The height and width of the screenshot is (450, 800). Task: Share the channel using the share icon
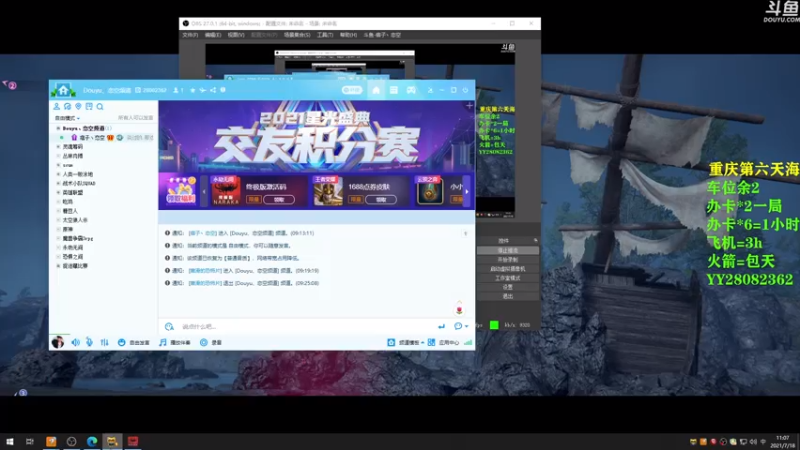(x=213, y=90)
